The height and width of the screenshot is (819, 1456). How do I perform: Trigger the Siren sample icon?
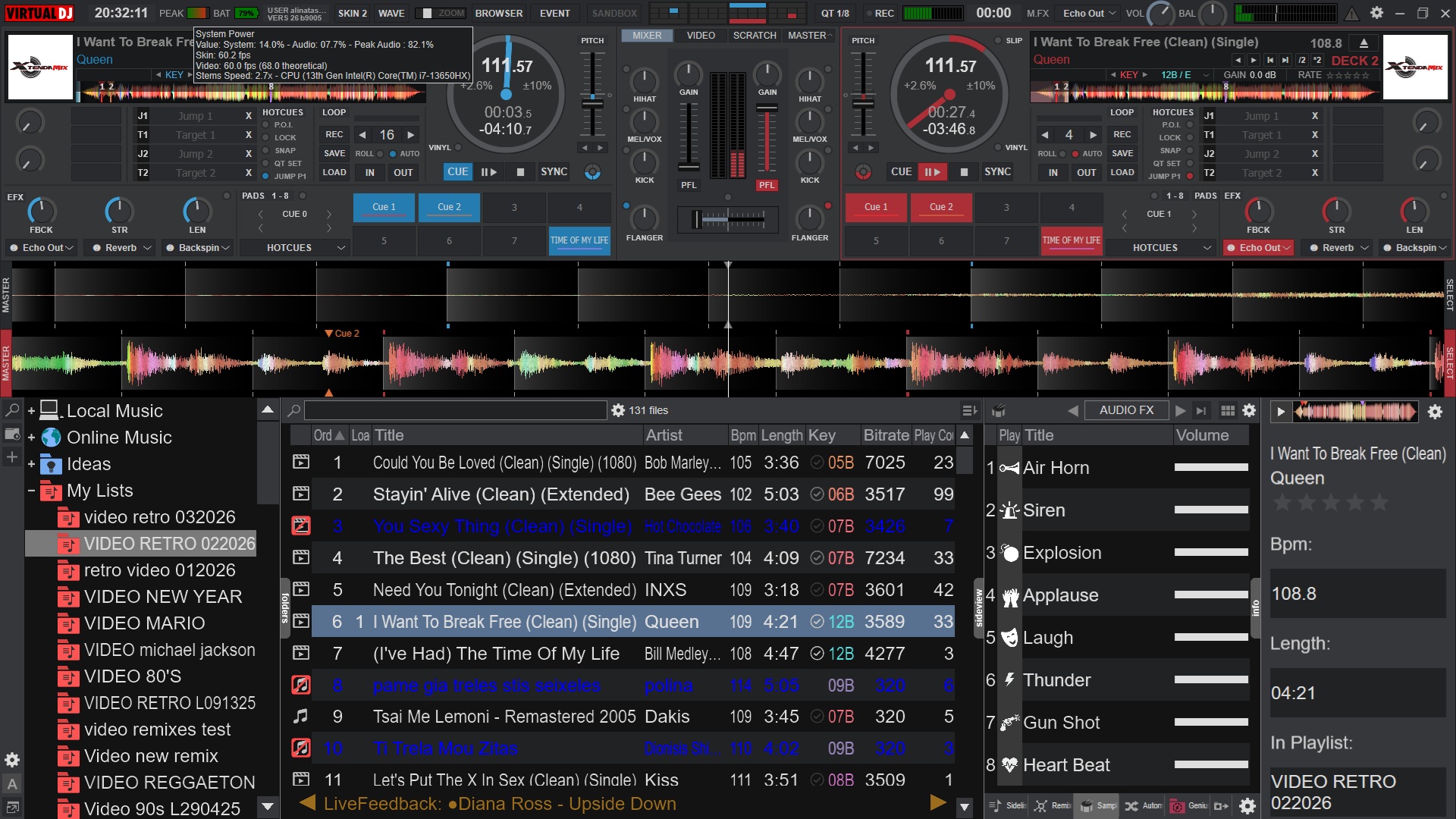1009,510
